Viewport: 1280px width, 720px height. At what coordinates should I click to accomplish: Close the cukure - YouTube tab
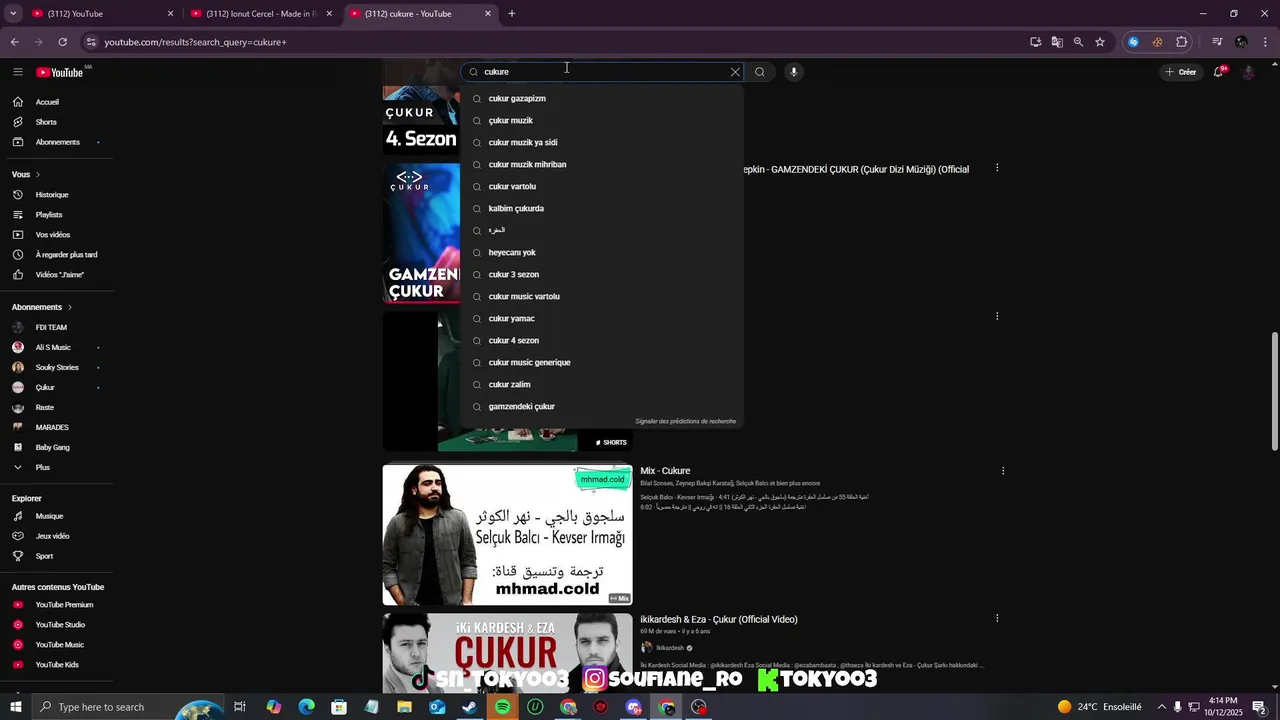click(488, 14)
